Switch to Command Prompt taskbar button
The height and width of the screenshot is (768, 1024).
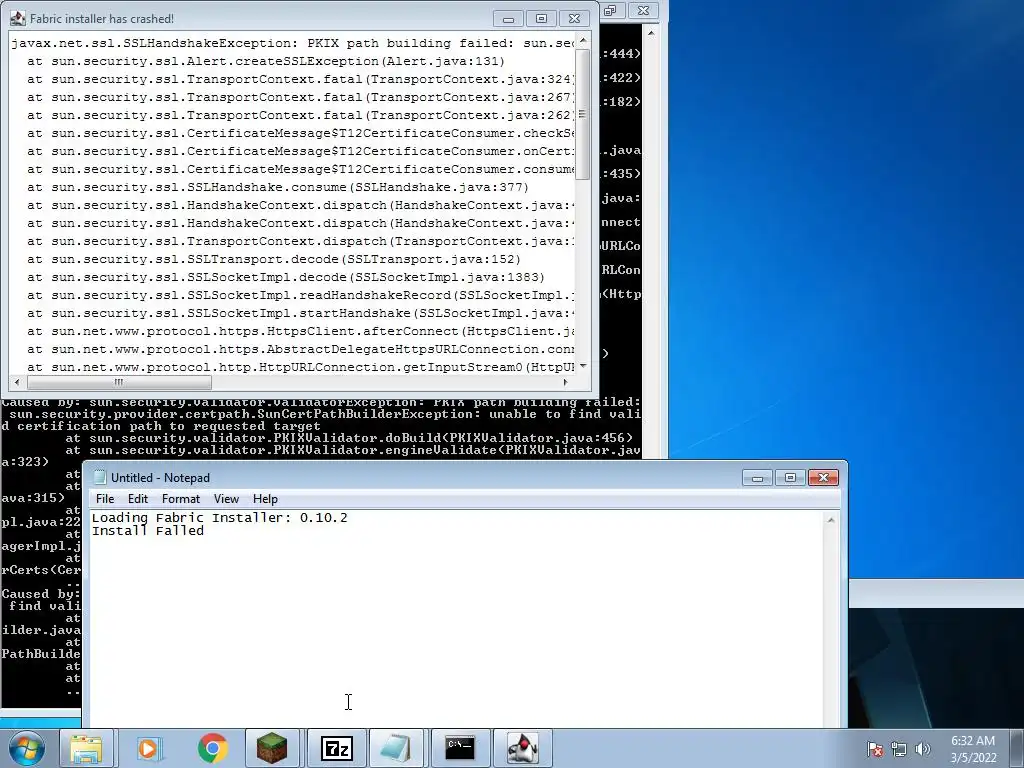click(460, 748)
